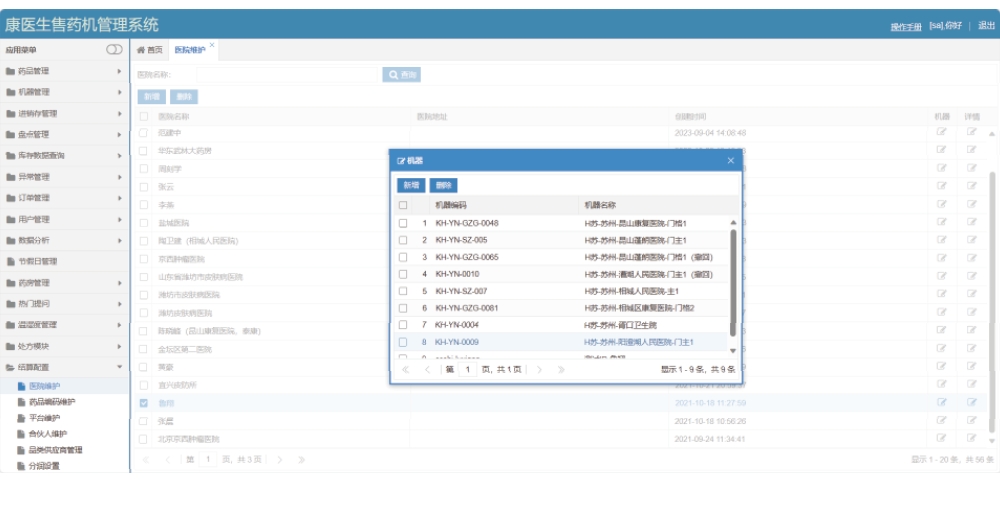Viewport: 1000px width, 531px height.
Task: Go to last page in 机器 dialog
Action: [x=561, y=370]
